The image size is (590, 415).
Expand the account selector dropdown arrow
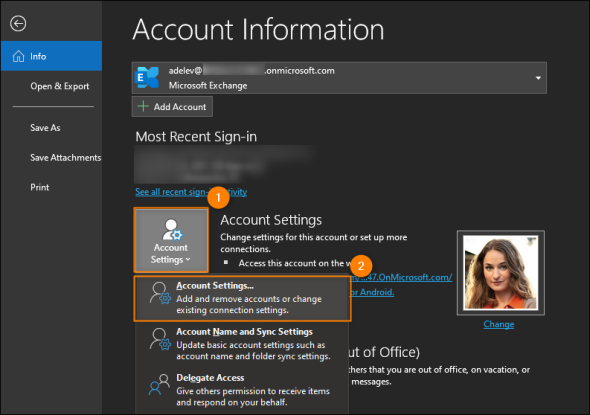[x=538, y=78]
